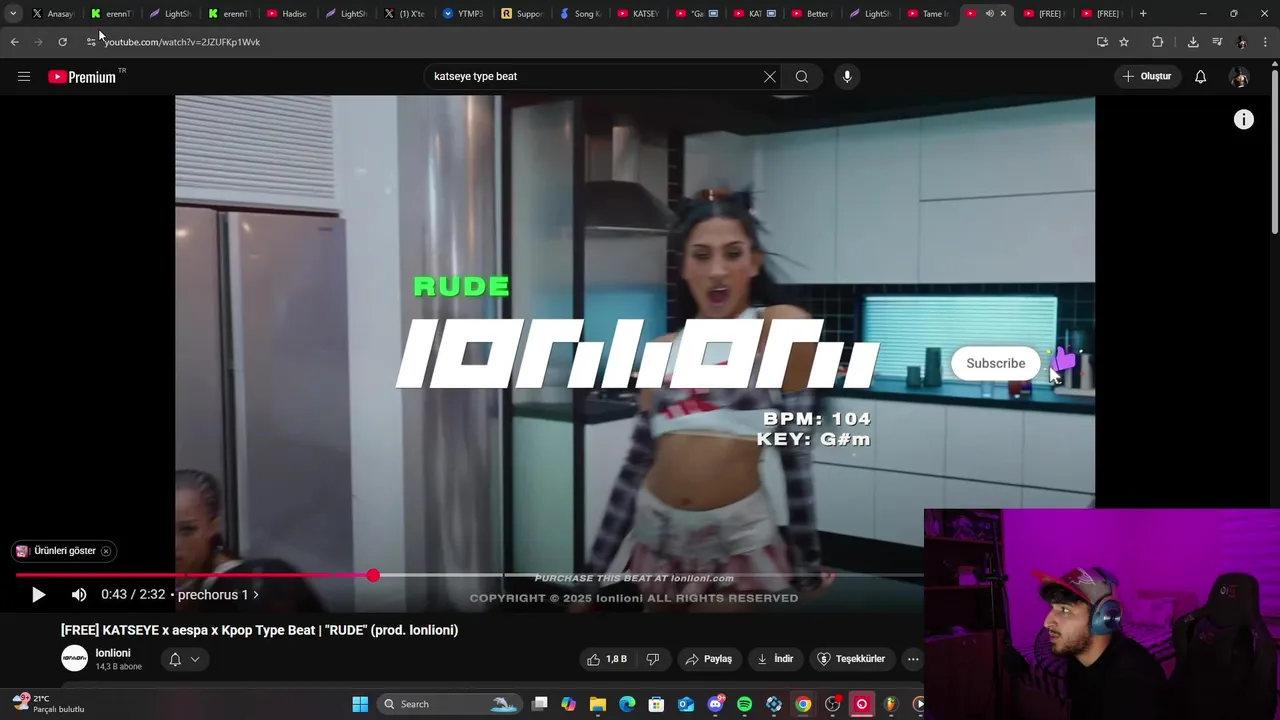Open the weather widget showing 21°C
The width and height of the screenshot is (1280, 720).
click(x=48, y=704)
